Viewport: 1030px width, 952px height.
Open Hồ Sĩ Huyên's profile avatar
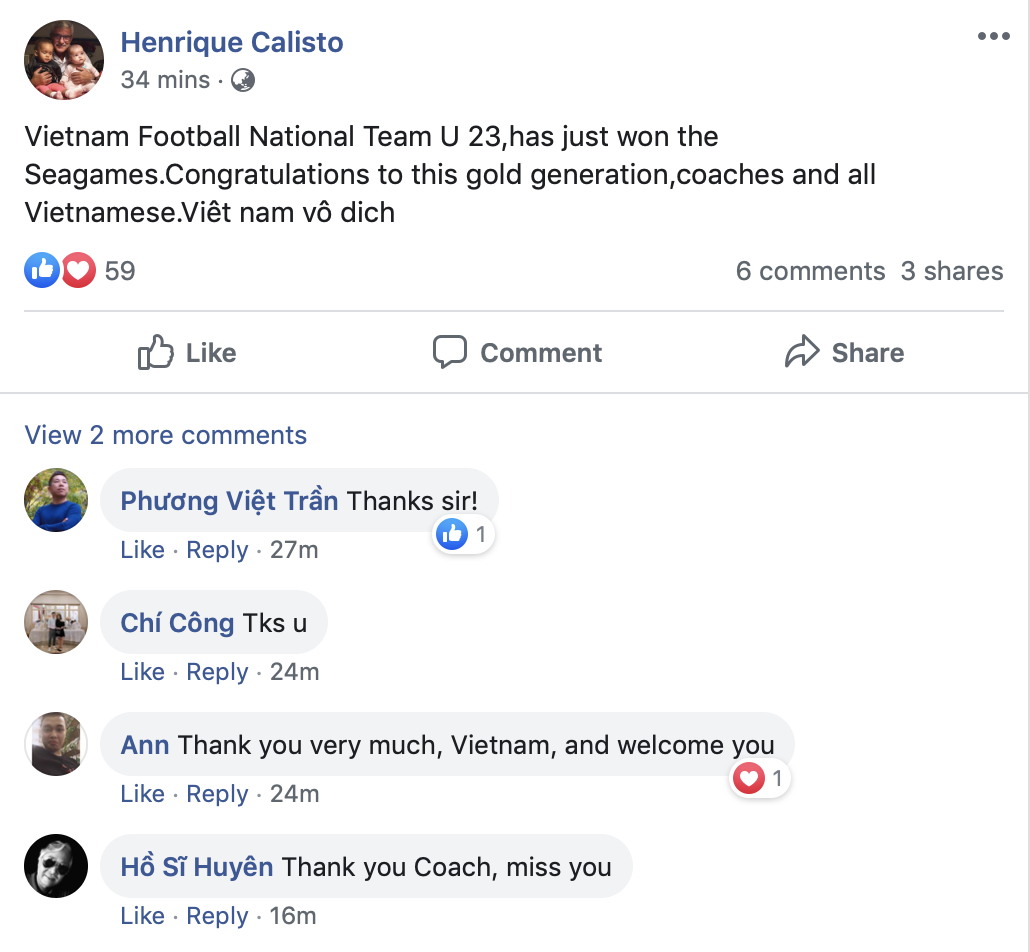point(56,866)
